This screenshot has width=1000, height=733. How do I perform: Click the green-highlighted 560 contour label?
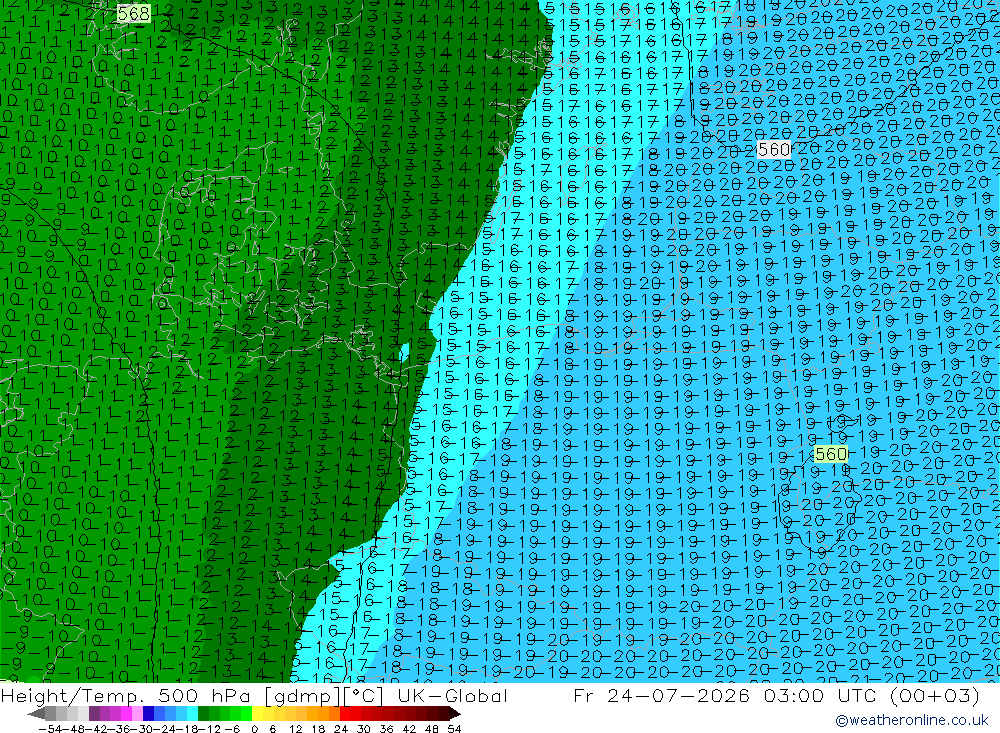(x=831, y=454)
